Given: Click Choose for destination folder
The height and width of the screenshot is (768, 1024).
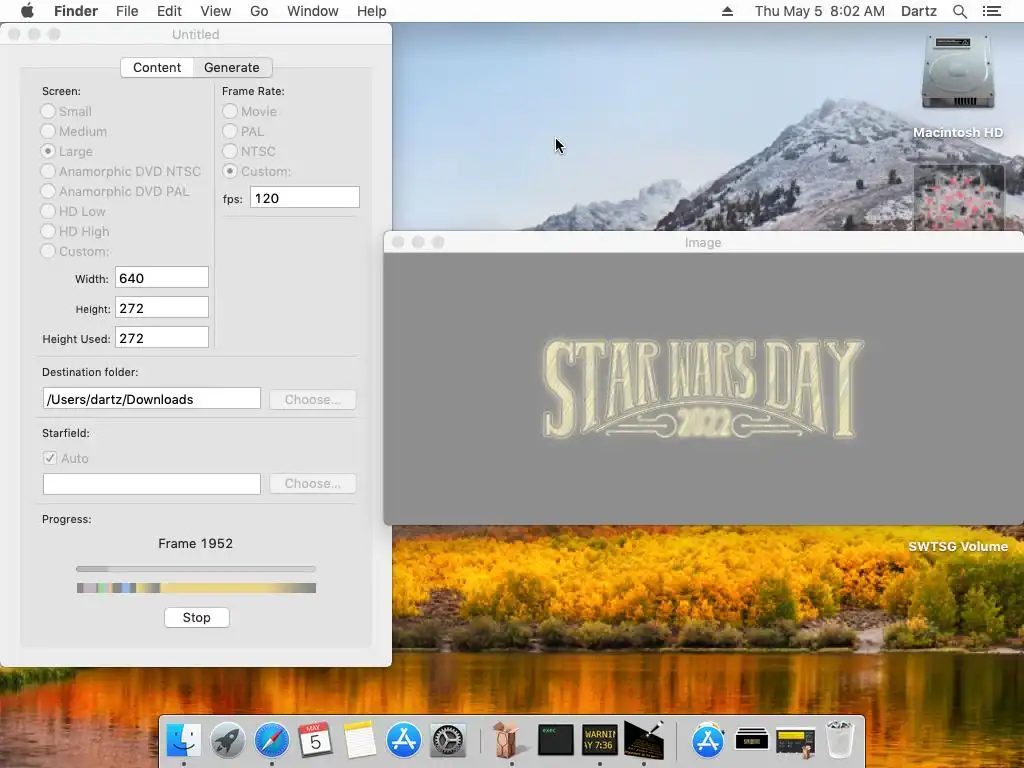Looking at the screenshot, I should click(x=313, y=399).
